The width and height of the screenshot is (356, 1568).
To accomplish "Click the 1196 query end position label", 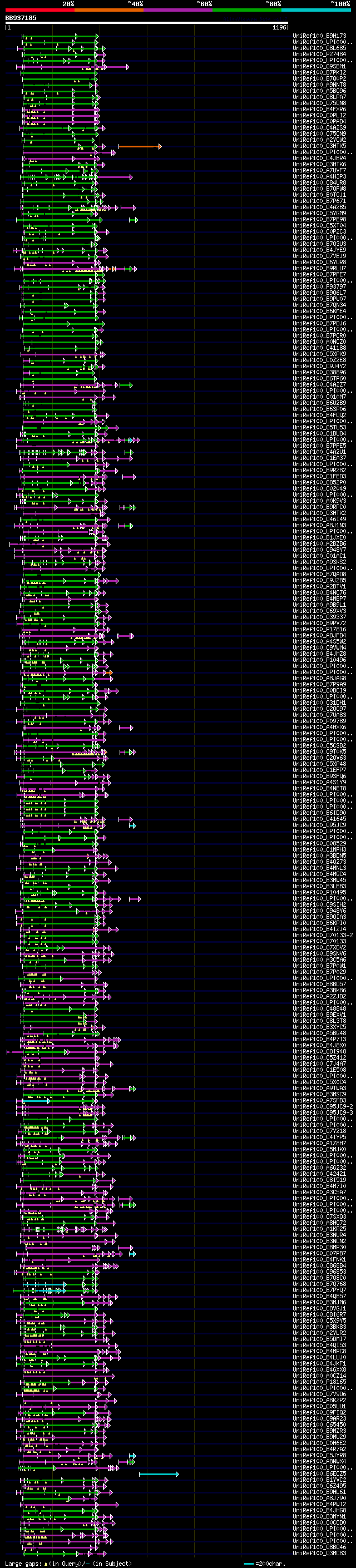I will click(279, 27).
